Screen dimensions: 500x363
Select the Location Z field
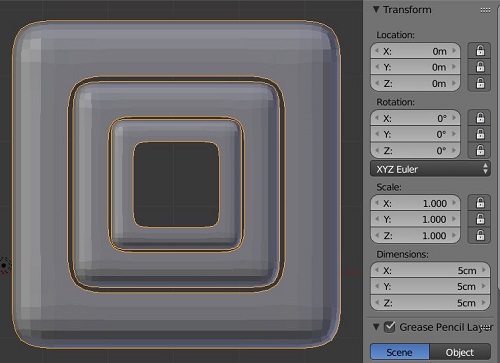point(415,83)
